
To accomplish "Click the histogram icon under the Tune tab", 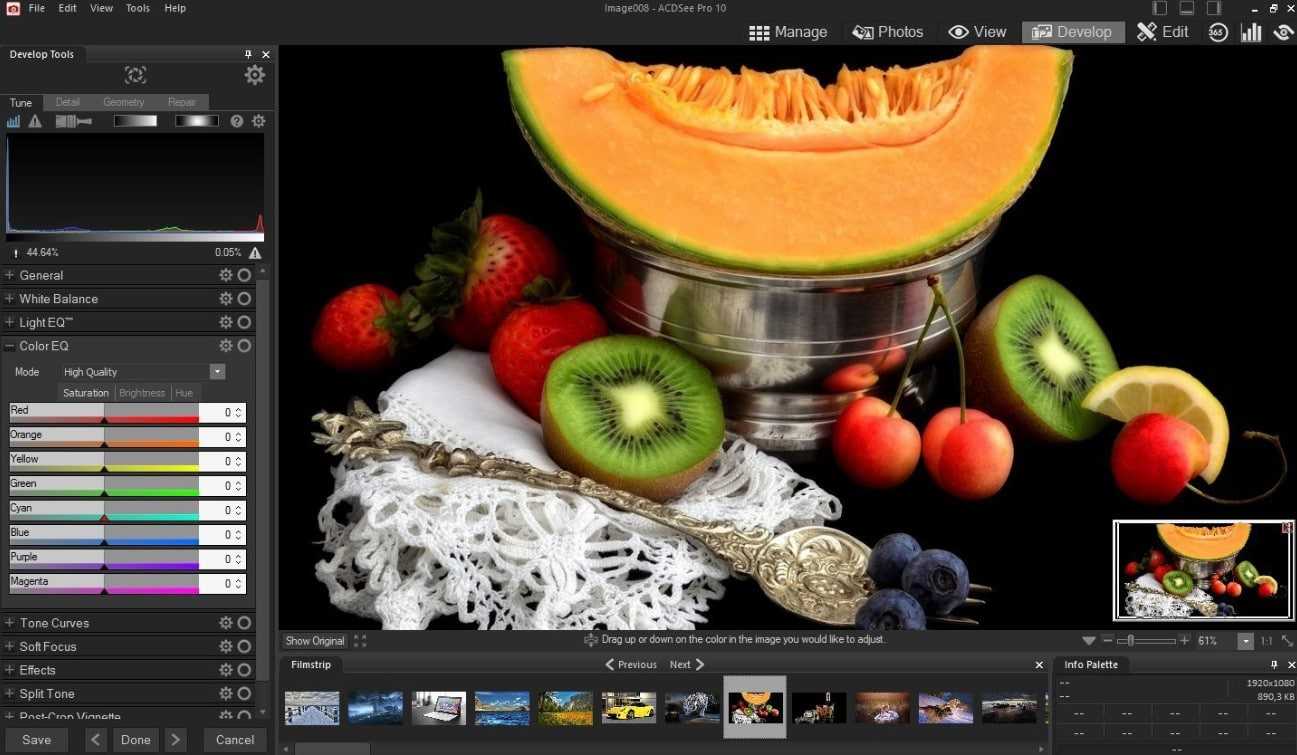I will click(14, 121).
